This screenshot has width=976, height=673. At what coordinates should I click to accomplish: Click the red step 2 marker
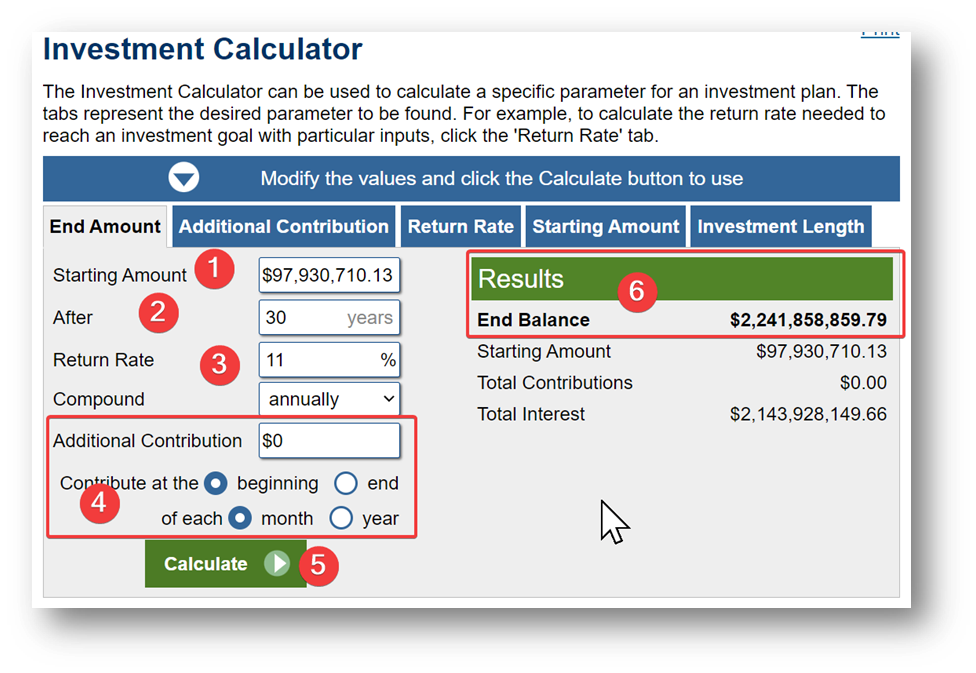point(158,314)
